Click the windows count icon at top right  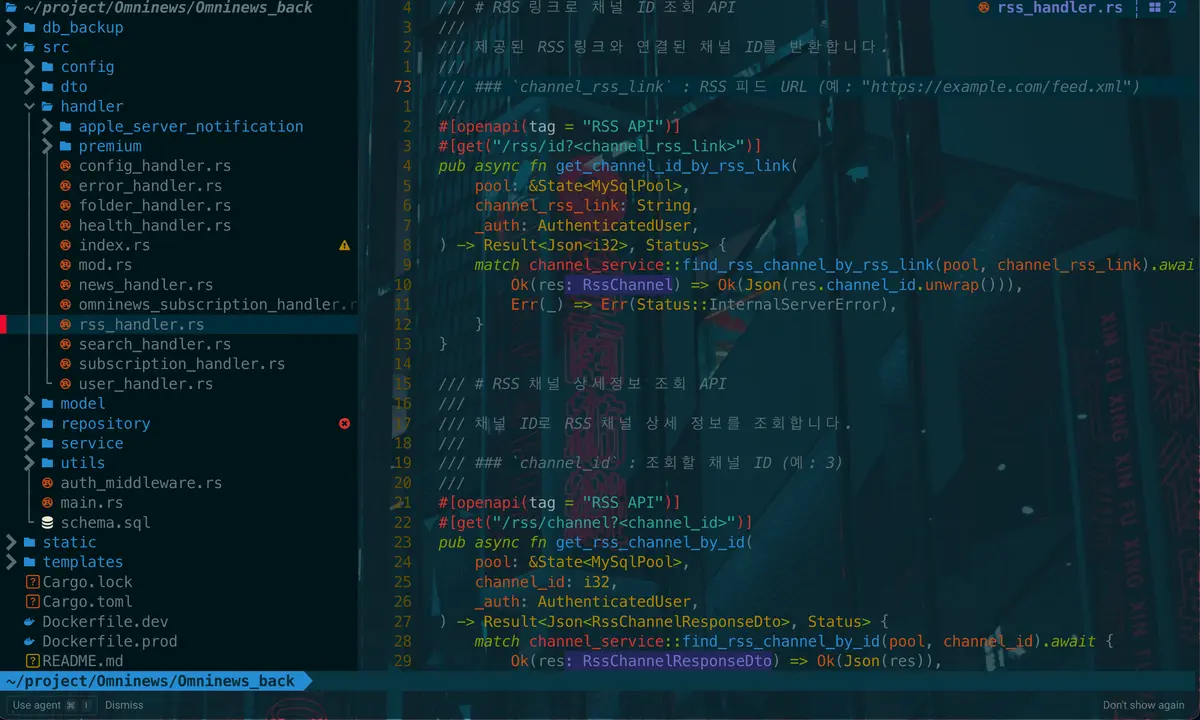point(1157,7)
